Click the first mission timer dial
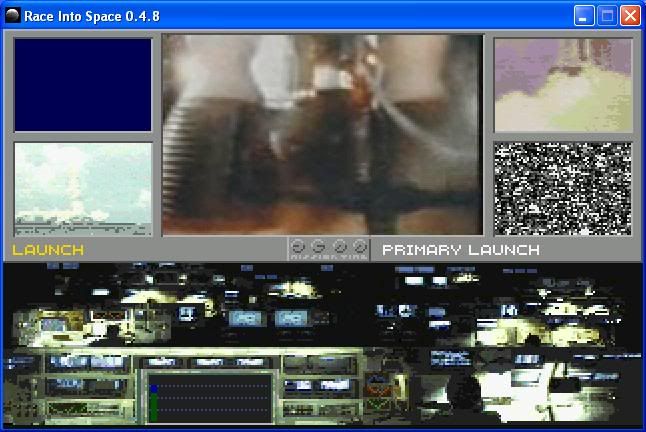 (x=297, y=246)
